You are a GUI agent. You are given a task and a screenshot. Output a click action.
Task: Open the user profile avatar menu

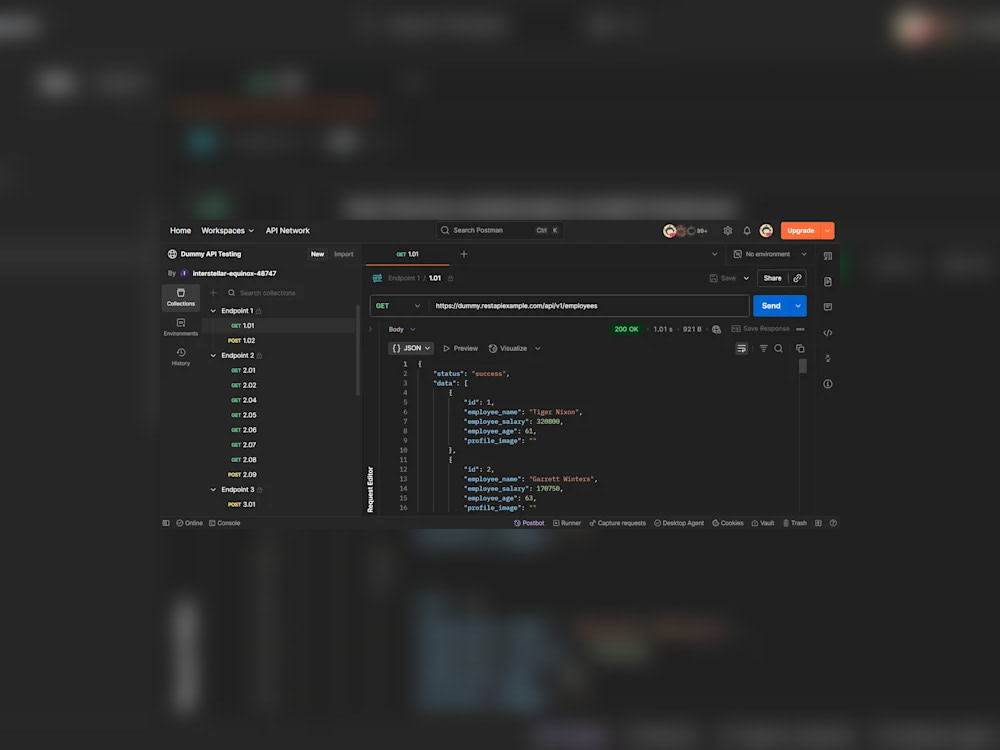(766, 231)
